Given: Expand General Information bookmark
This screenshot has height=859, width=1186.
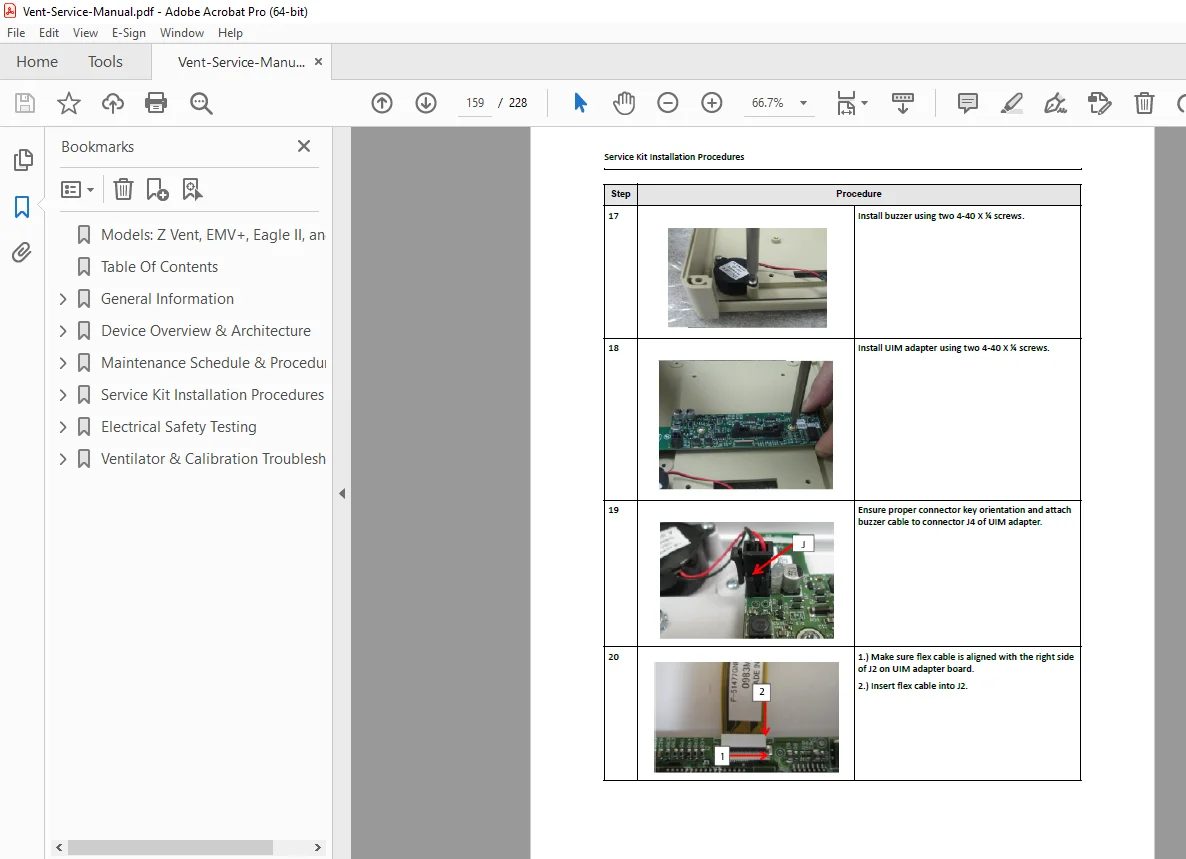Looking at the screenshot, I should point(63,299).
